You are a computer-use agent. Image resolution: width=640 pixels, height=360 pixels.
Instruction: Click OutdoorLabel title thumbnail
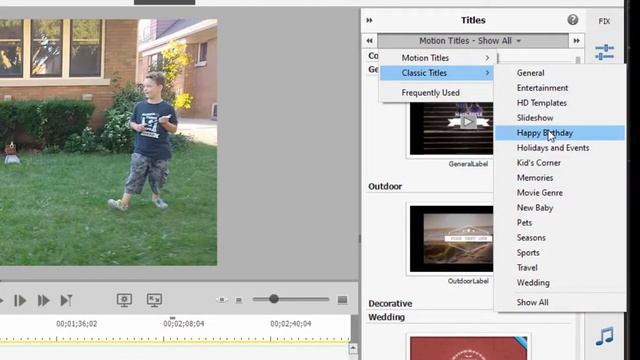coord(451,239)
